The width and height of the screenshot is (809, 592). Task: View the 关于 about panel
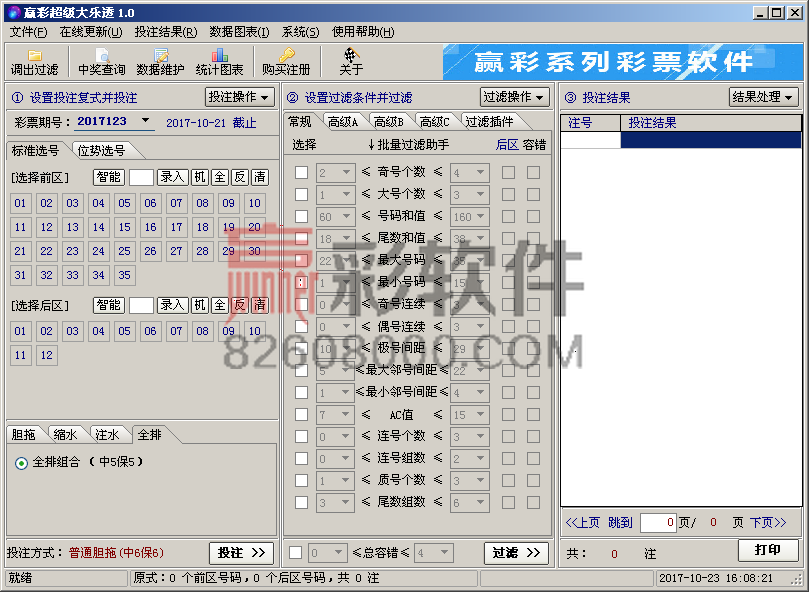click(x=350, y=62)
